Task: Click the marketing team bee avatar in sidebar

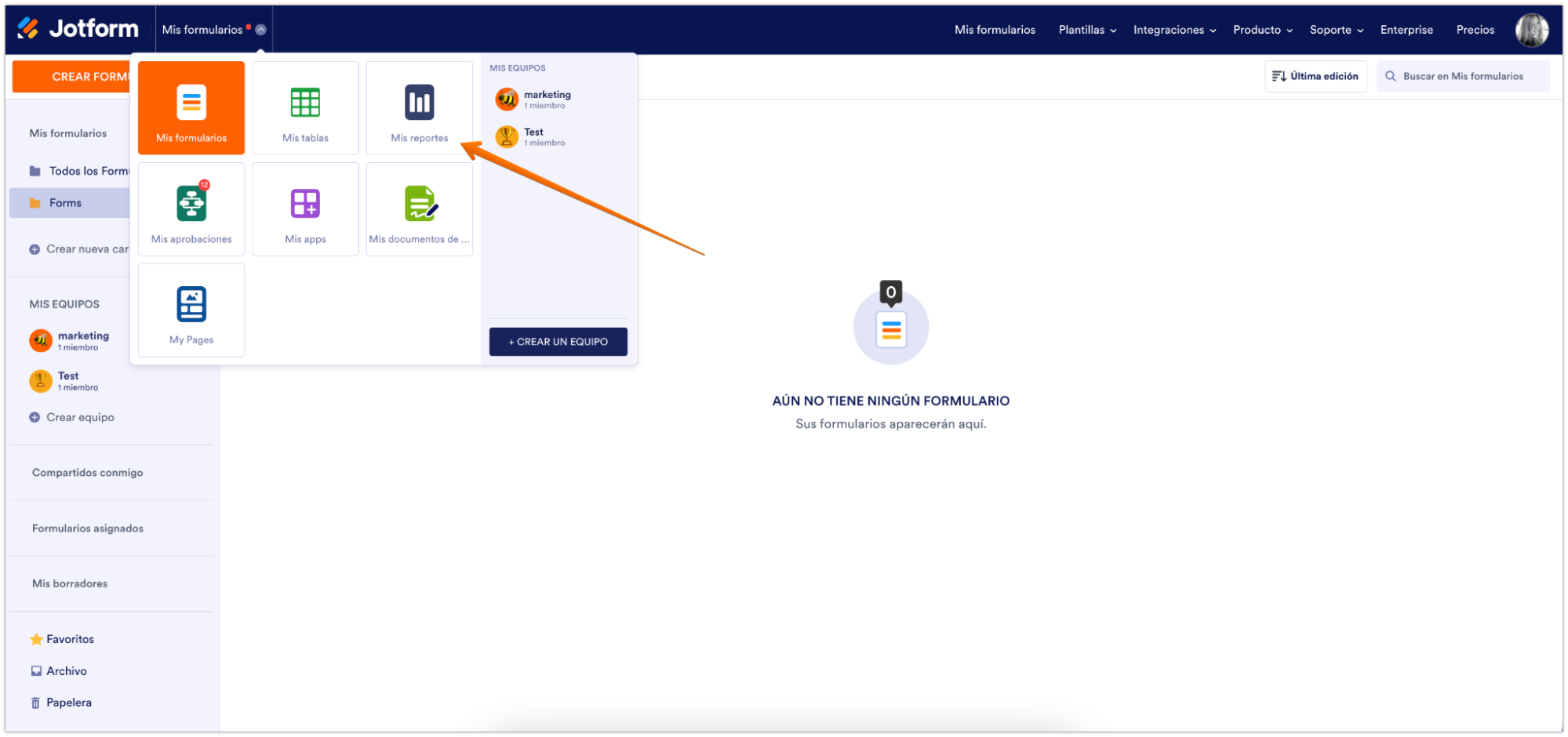Action: pyautogui.click(x=41, y=340)
